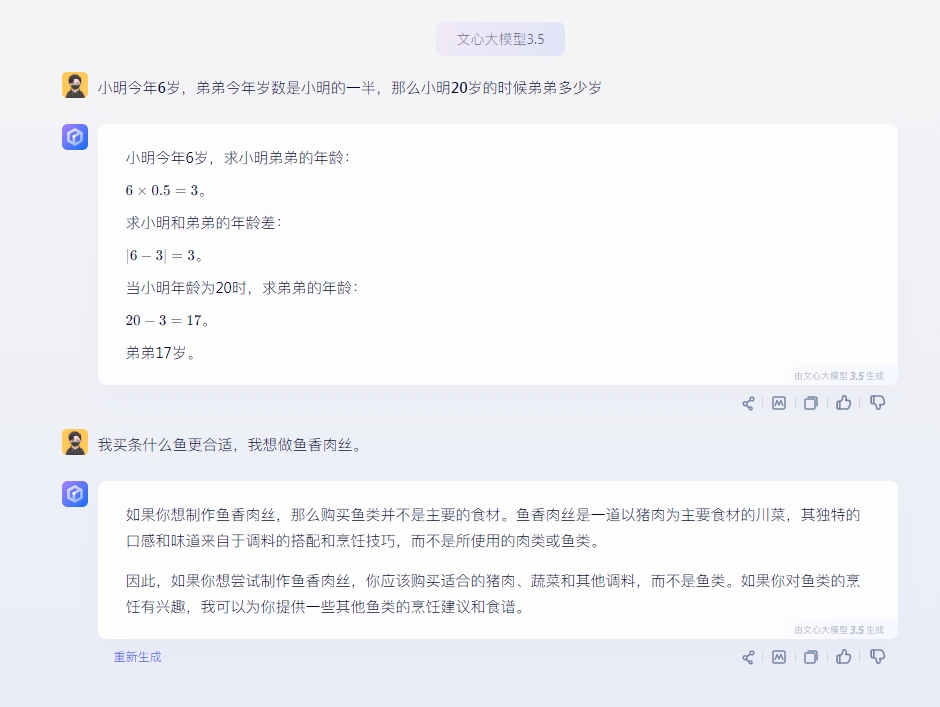
Task: Dislike the 弟弟17岁 age answer
Action: coord(877,402)
